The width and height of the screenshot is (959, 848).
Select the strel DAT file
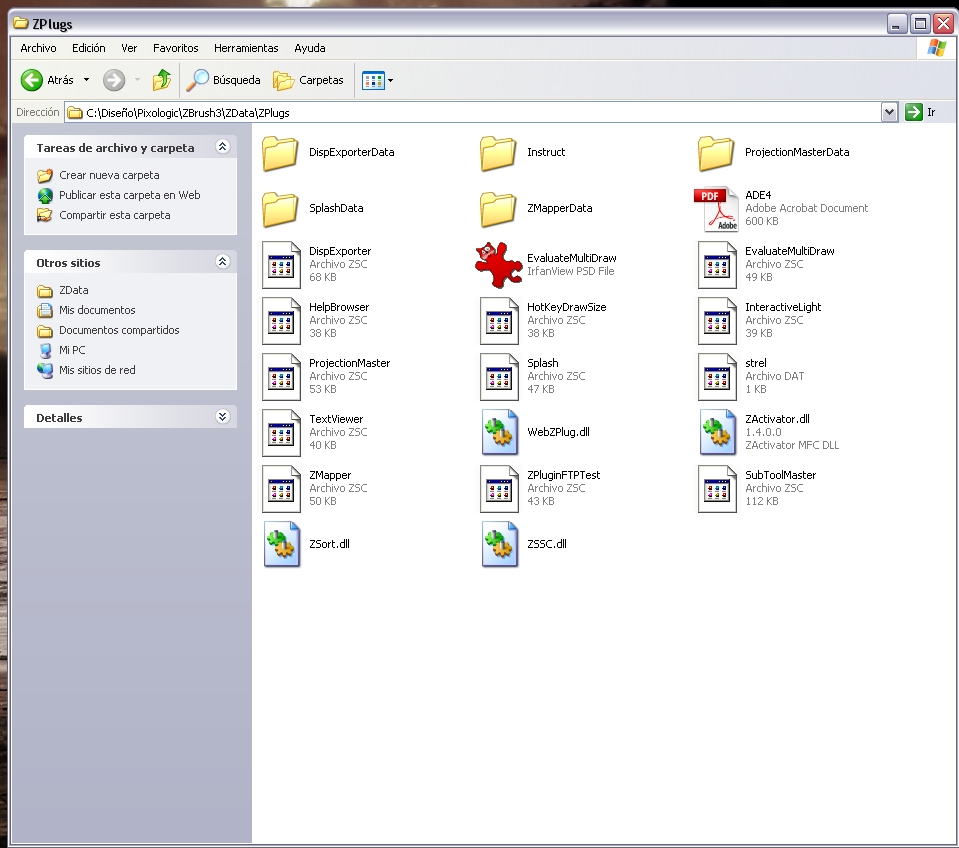[752, 376]
